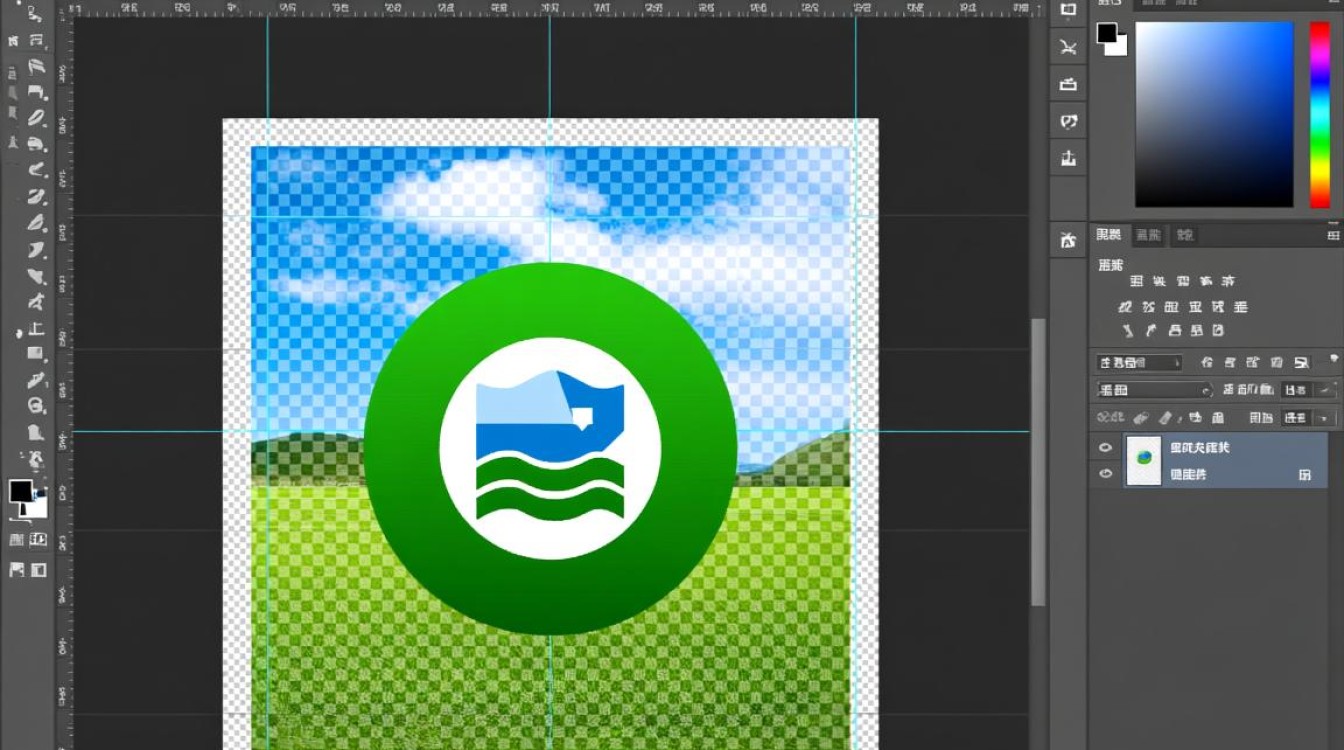The height and width of the screenshot is (750, 1344).
Task: Expand the Opacity dropdown arrow in the Layers panel
Action: pyautogui.click(x=1326, y=390)
